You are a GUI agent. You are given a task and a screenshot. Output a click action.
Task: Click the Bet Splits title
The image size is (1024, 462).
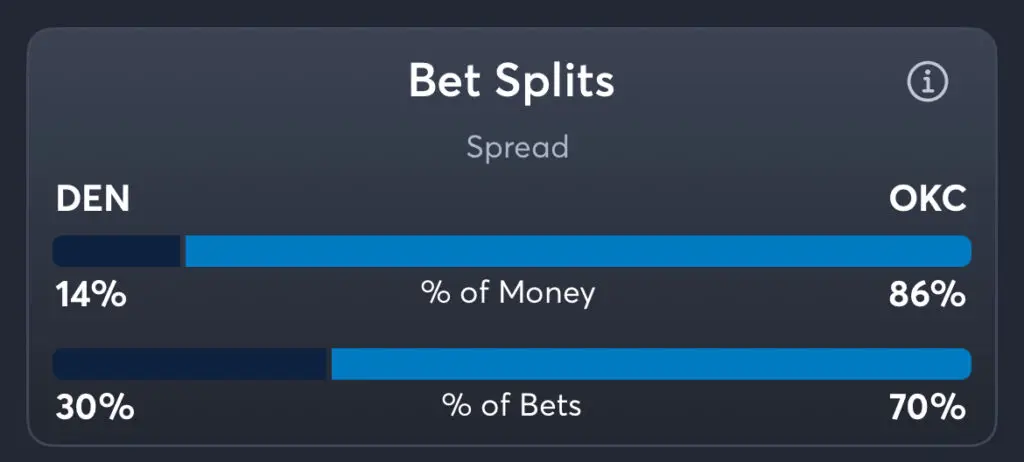tap(511, 82)
